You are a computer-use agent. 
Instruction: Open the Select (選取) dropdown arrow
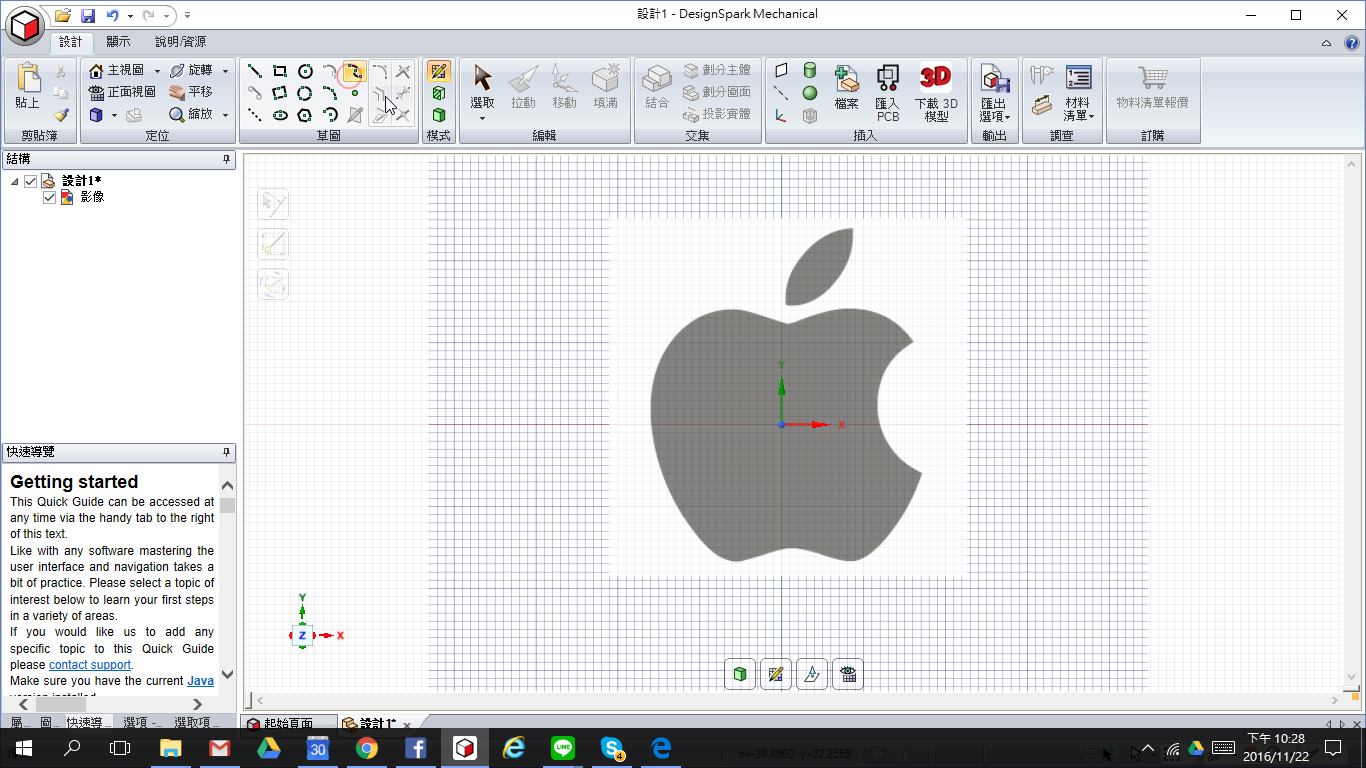[x=482, y=118]
